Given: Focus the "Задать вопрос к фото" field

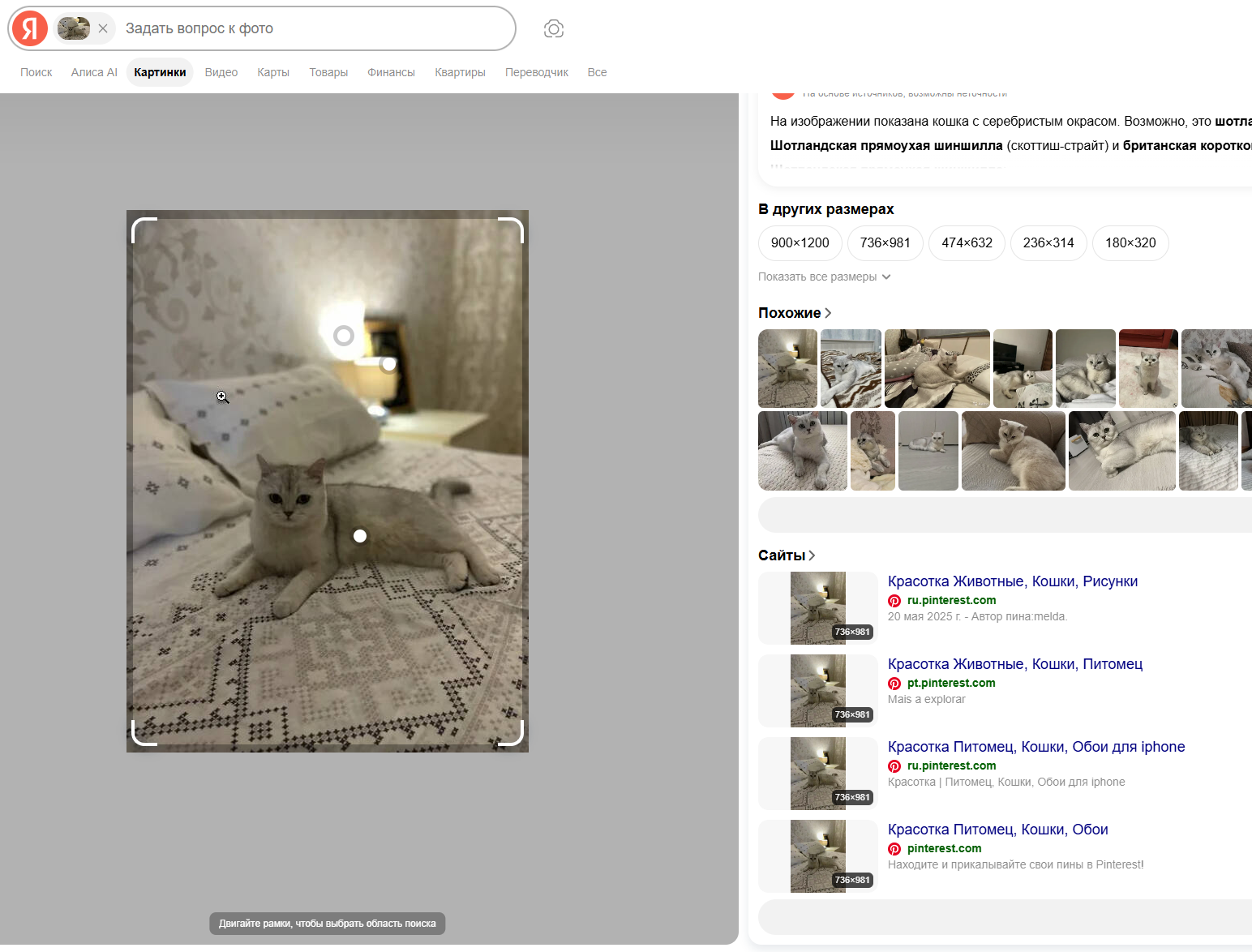Looking at the screenshot, I should point(316,28).
